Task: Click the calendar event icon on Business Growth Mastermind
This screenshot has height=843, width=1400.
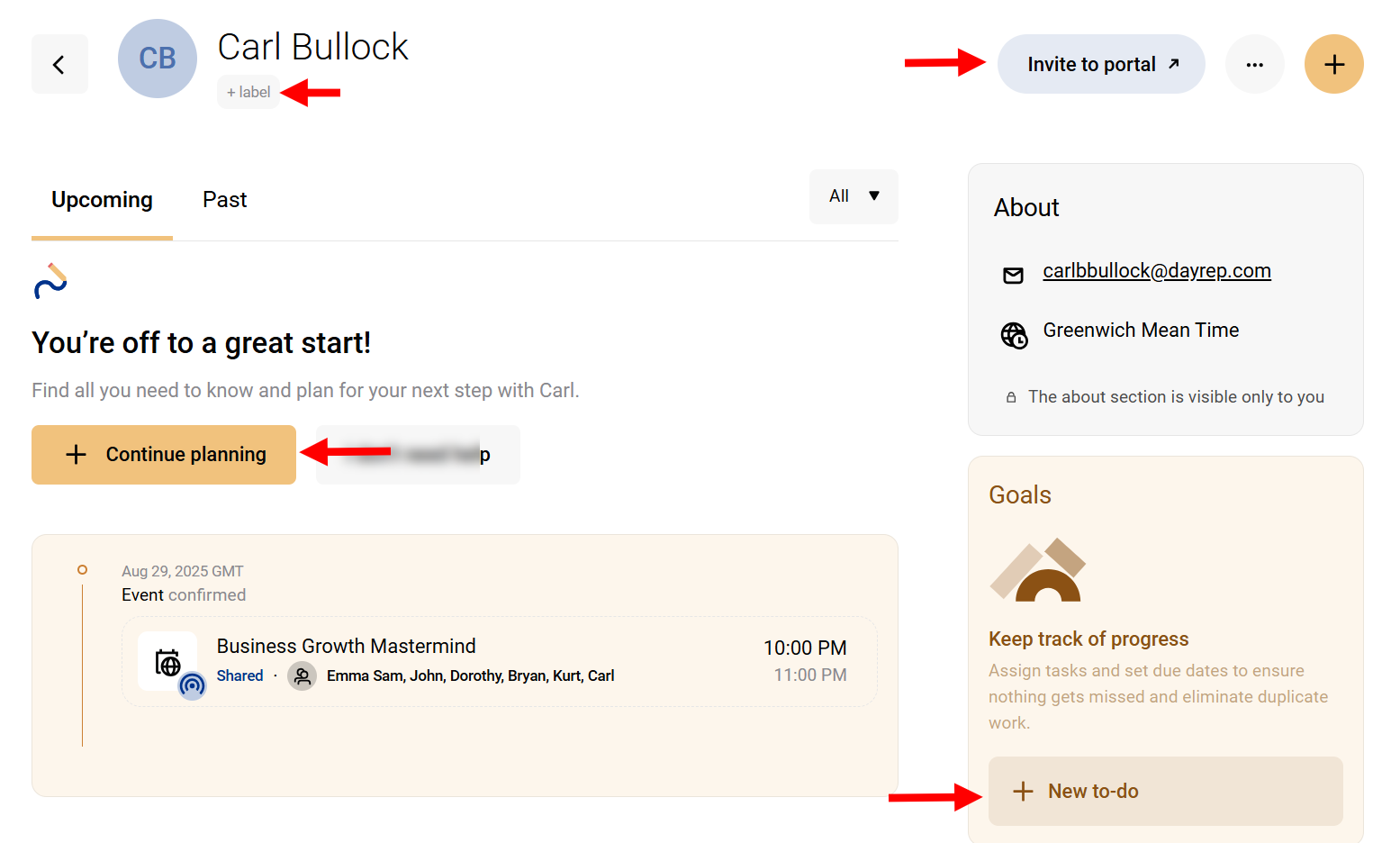Action: pos(167,662)
